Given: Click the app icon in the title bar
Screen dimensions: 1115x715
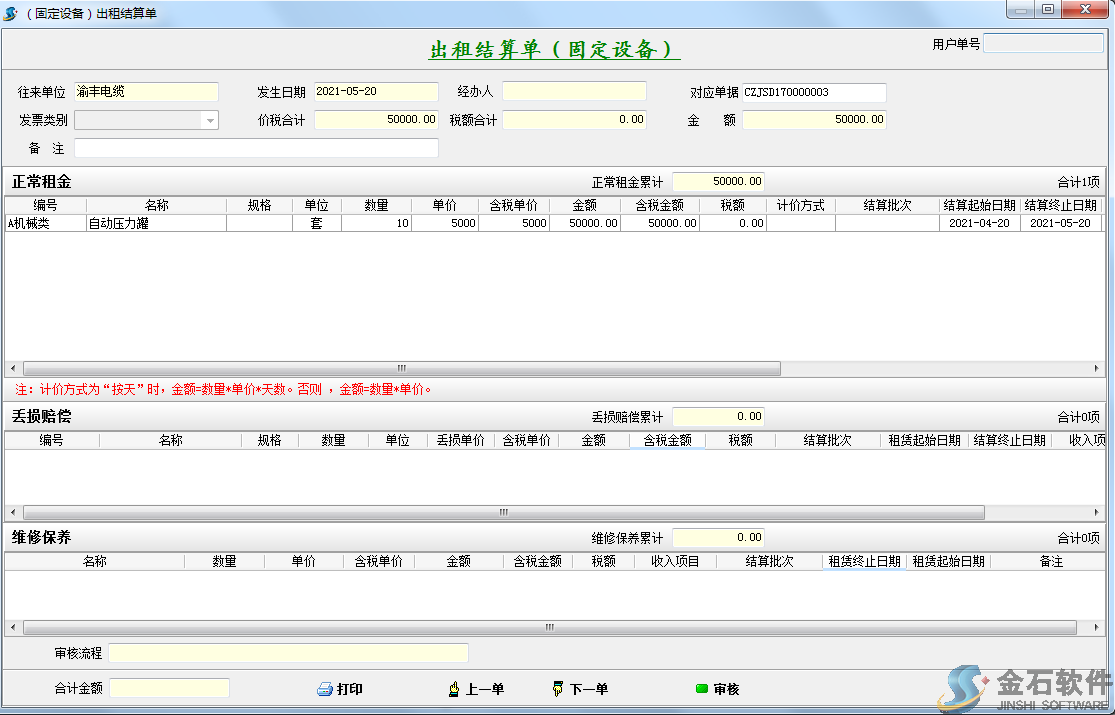Looking at the screenshot, I should pyautogui.click(x=11, y=13).
